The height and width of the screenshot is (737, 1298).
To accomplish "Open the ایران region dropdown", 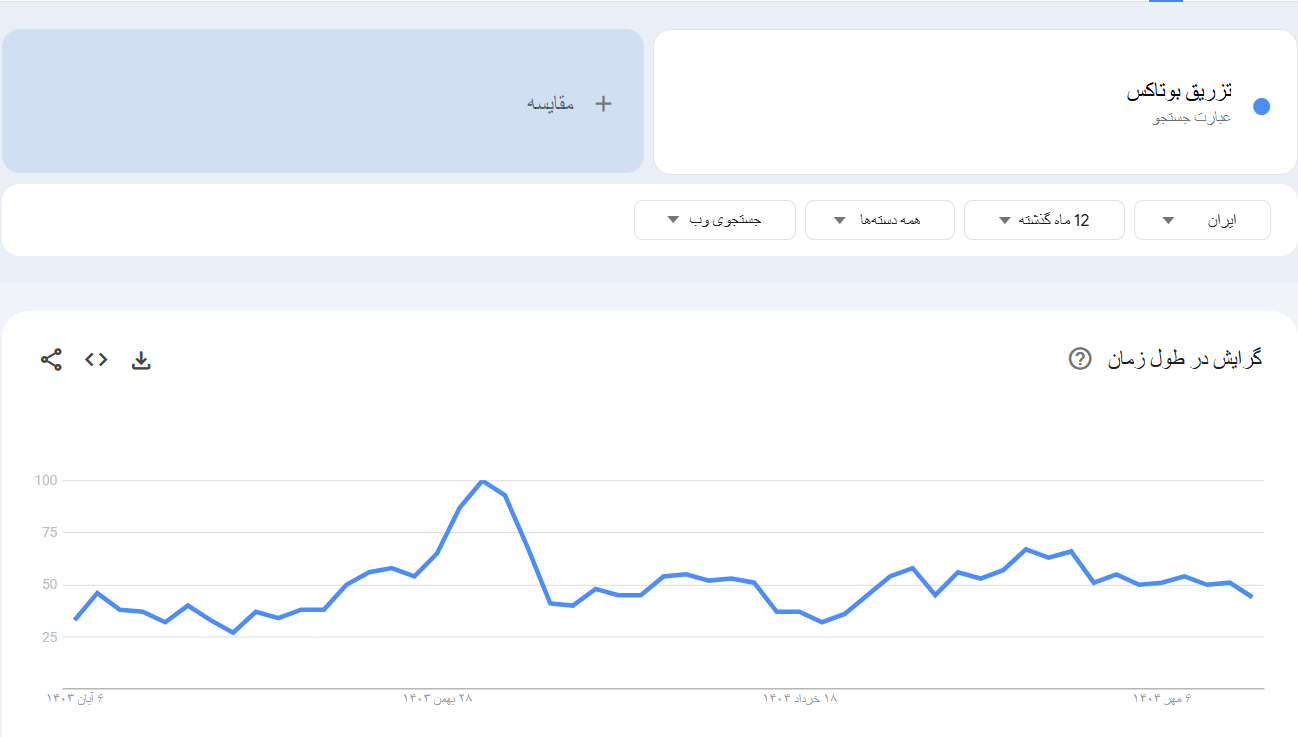I will (x=1202, y=220).
